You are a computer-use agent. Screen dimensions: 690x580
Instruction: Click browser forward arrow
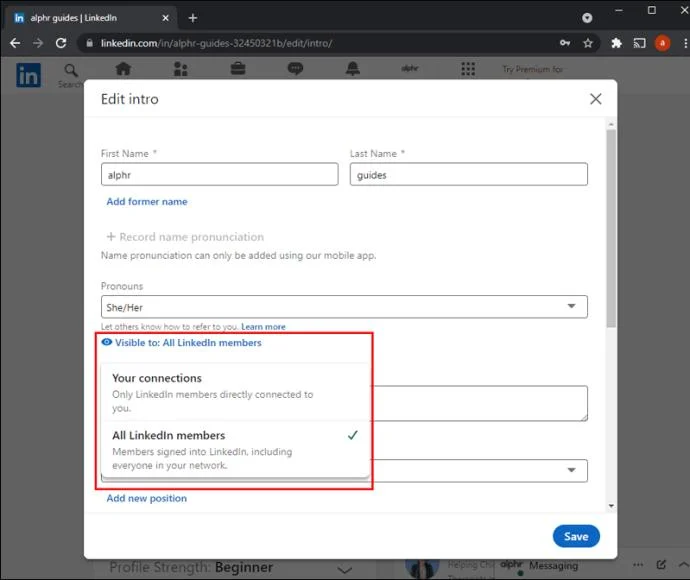(38, 43)
